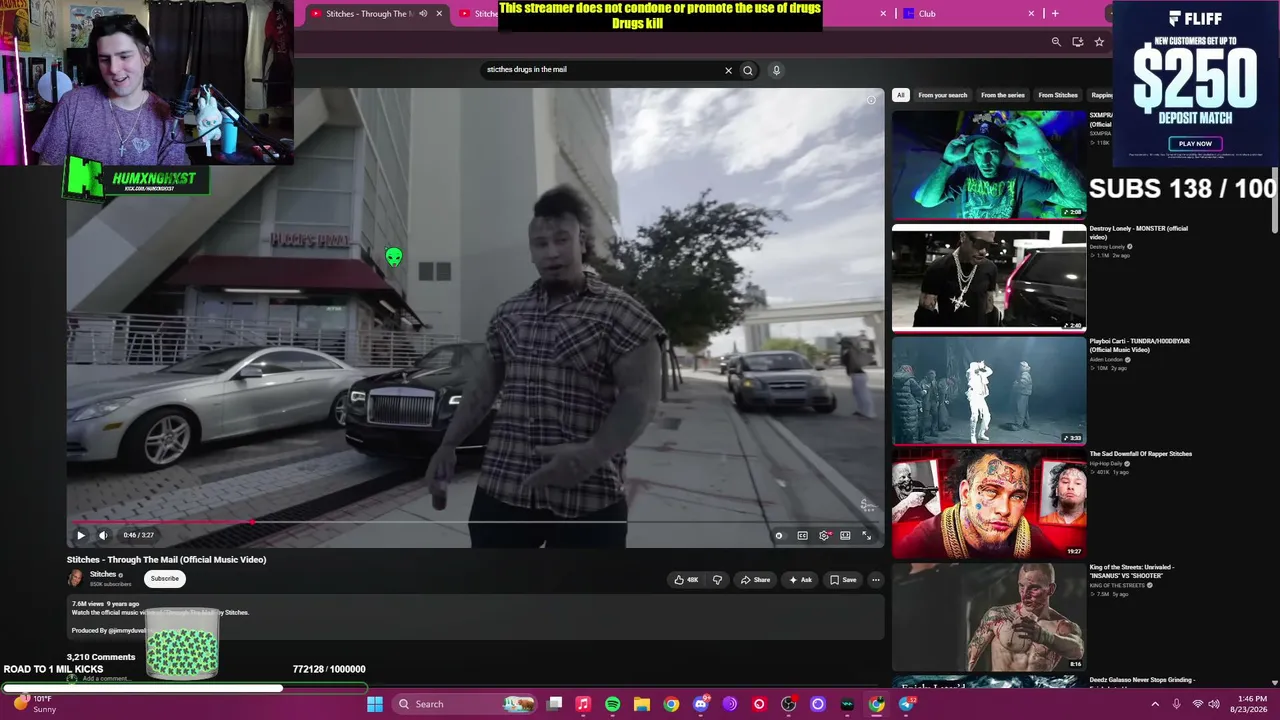Seek the video progress bar
This screenshot has height=720, width=1280.
(475, 521)
